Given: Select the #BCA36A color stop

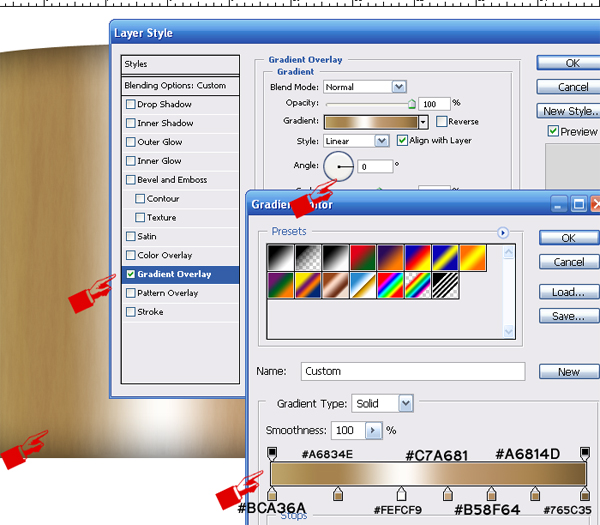Looking at the screenshot, I should coord(272,494).
